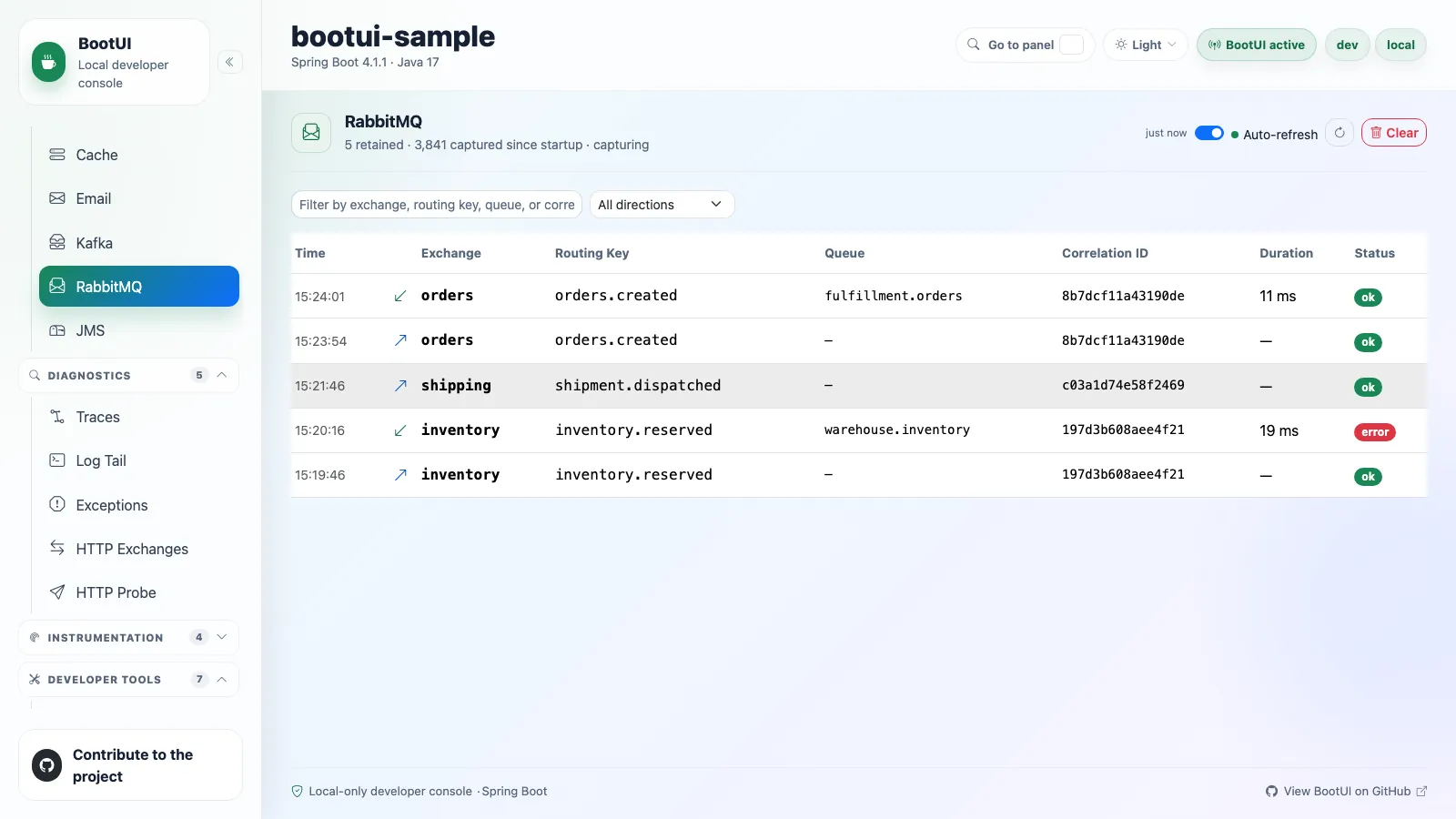Click the fulfillment.orders queue cell
1456x819 pixels.
pyautogui.click(x=893, y=296)
